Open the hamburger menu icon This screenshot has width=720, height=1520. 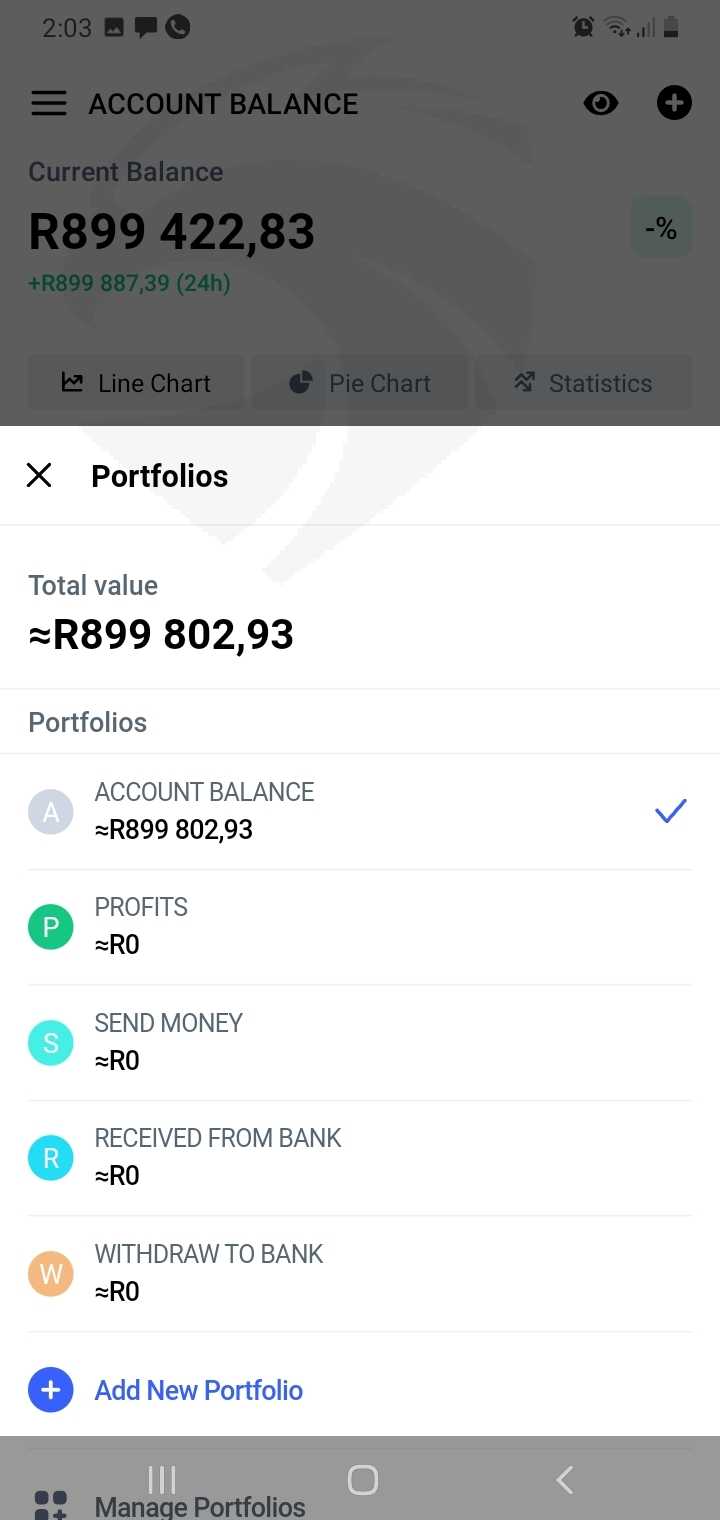pyautogui.click(x=48, y=104)
